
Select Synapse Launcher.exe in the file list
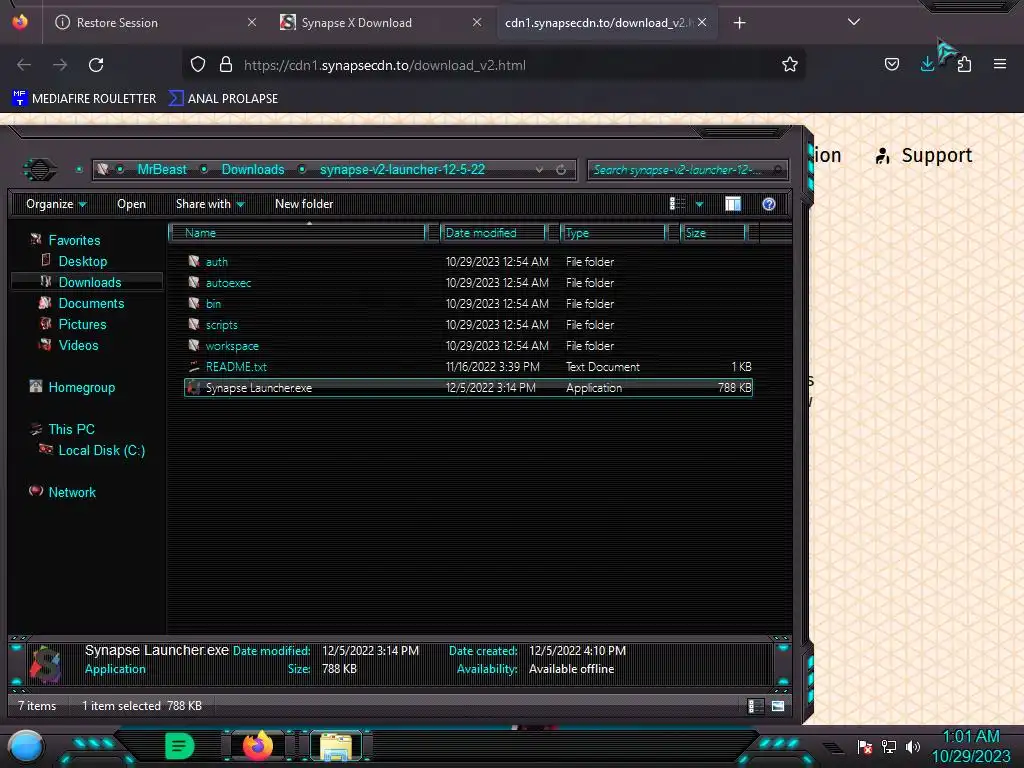[468, 388]
